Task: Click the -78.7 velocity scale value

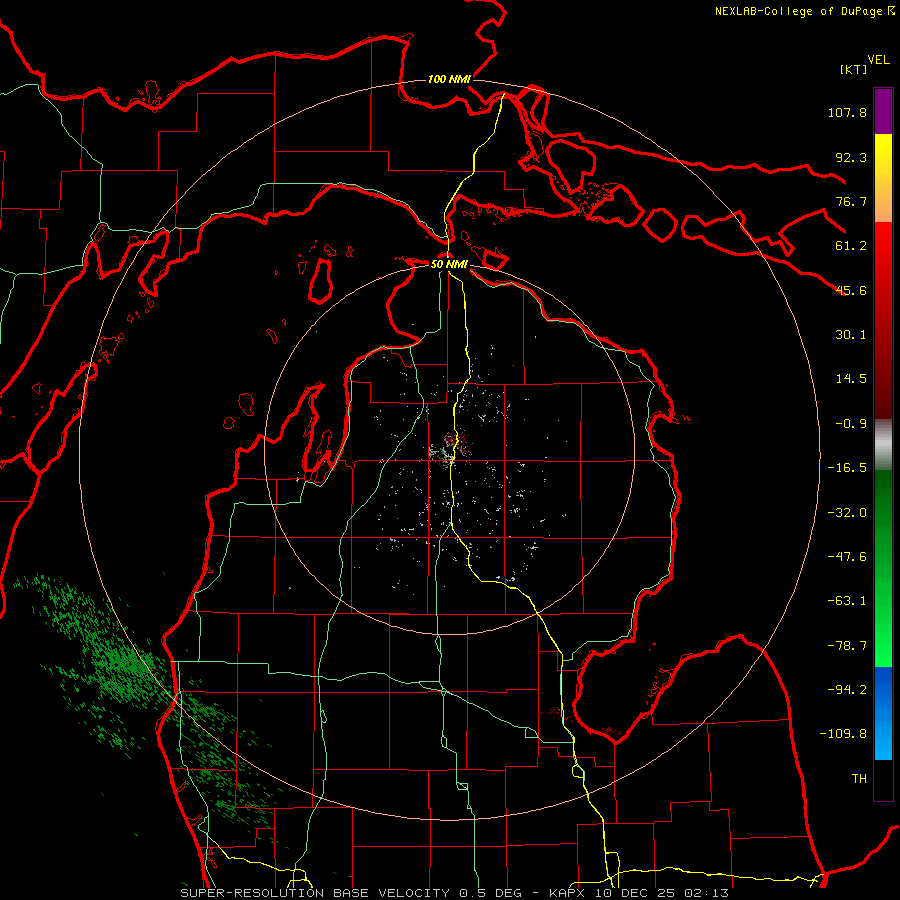Action: click(x=847, y=646)
